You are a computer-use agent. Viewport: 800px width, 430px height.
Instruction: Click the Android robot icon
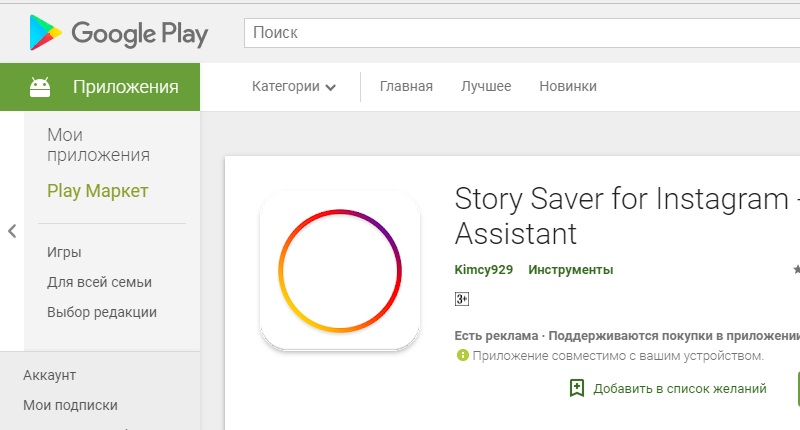tap(40, 87)
